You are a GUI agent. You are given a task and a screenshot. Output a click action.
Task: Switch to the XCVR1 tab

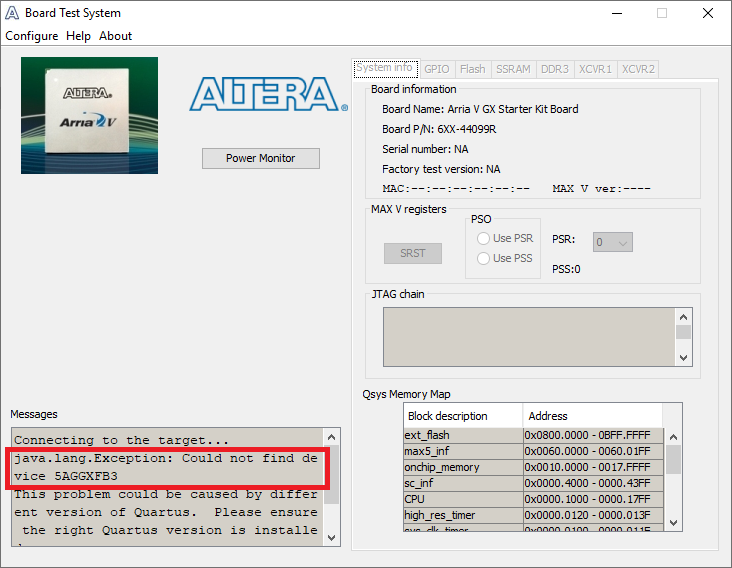coord(595,69)
